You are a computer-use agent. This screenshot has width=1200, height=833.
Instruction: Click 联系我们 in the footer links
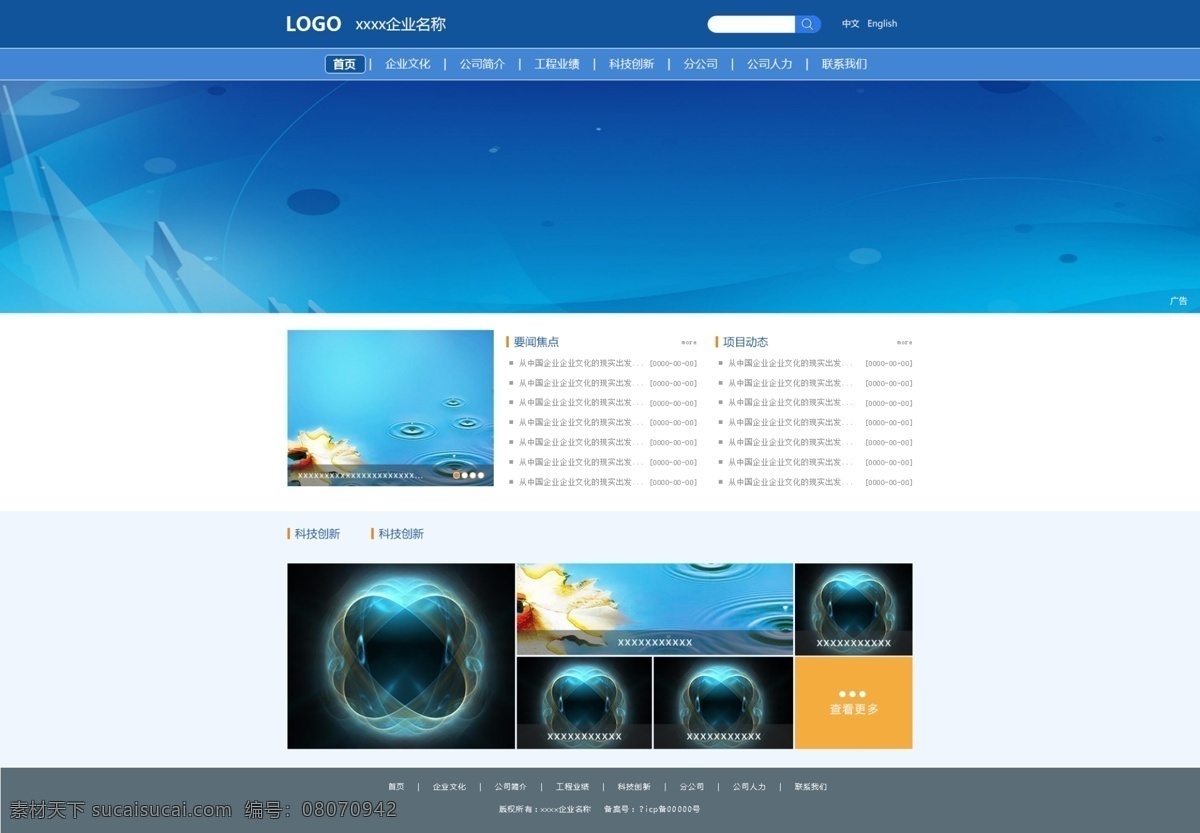(811, 787)
